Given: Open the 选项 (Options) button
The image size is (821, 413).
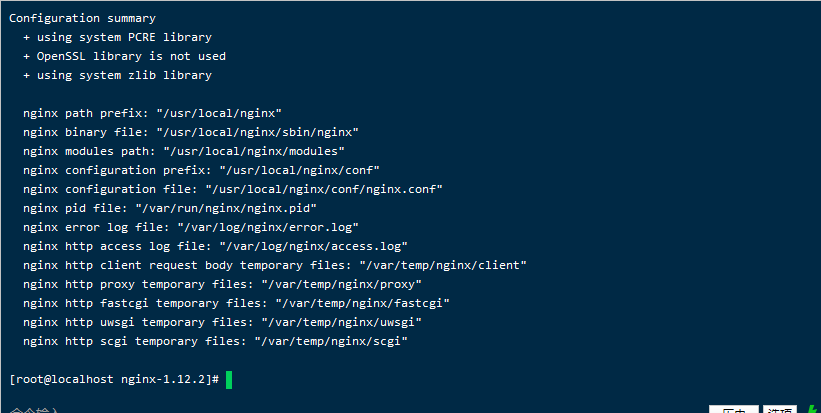Looking at the screenshot, I should pos(779,410).
